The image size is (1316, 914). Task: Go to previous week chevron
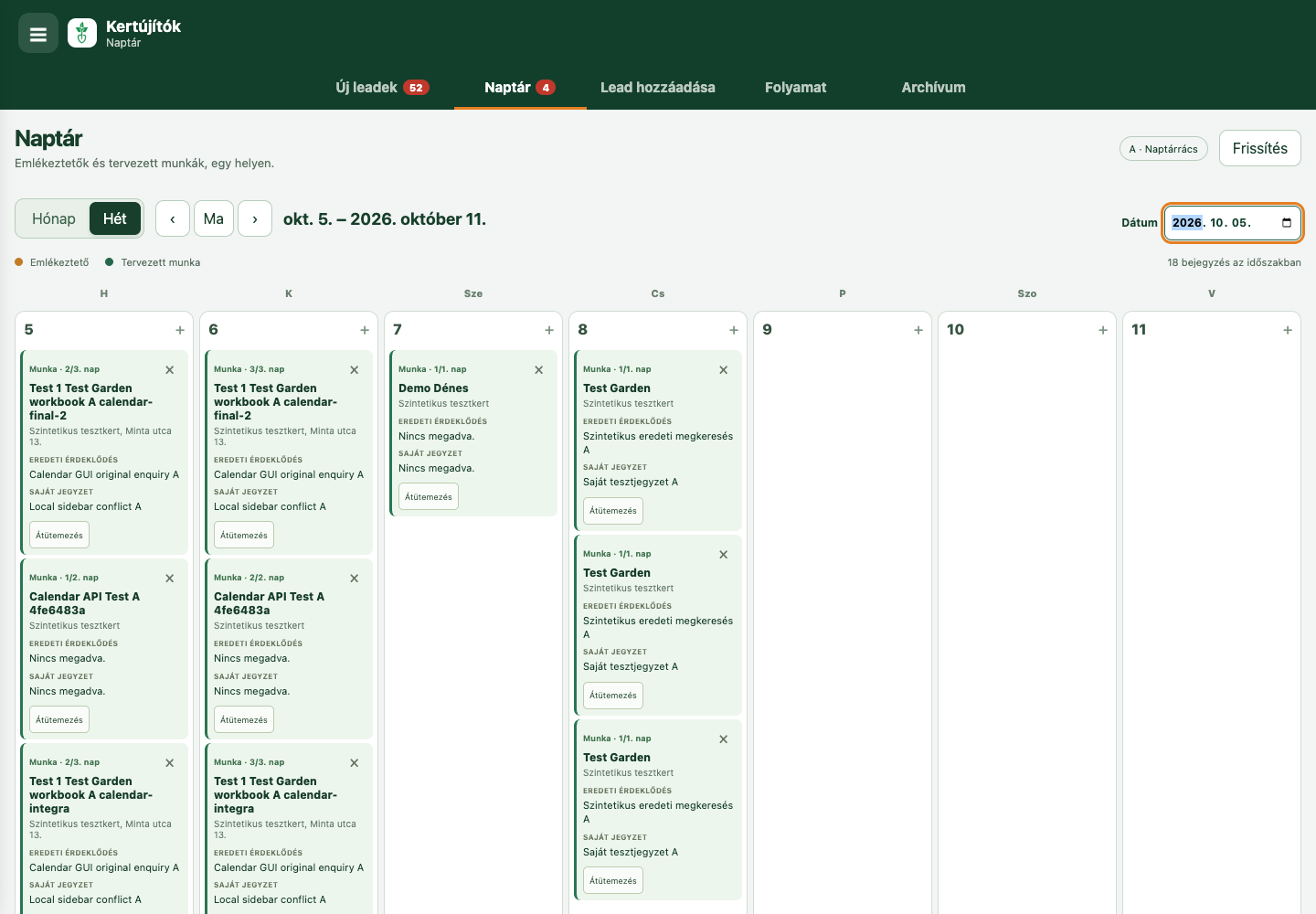click(173, 219)
